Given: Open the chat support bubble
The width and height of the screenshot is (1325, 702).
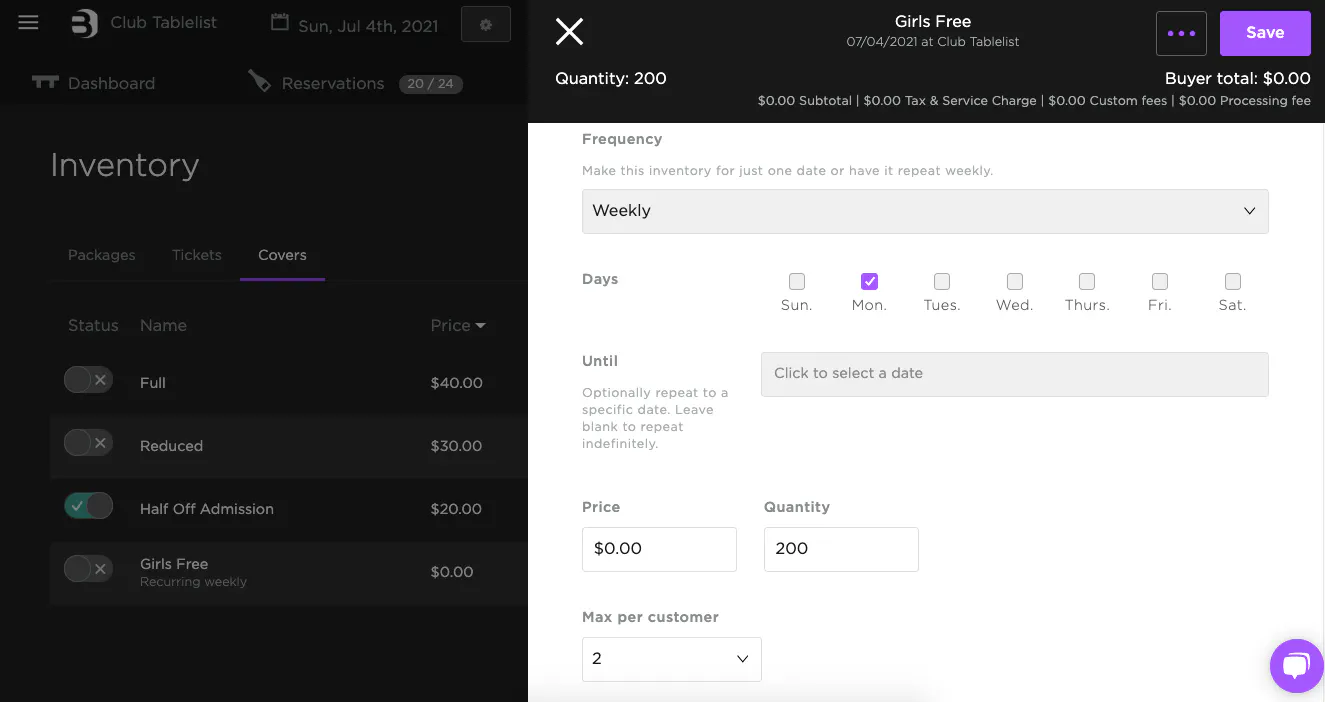Looking at the screenshot, I should coord(1296,665).
